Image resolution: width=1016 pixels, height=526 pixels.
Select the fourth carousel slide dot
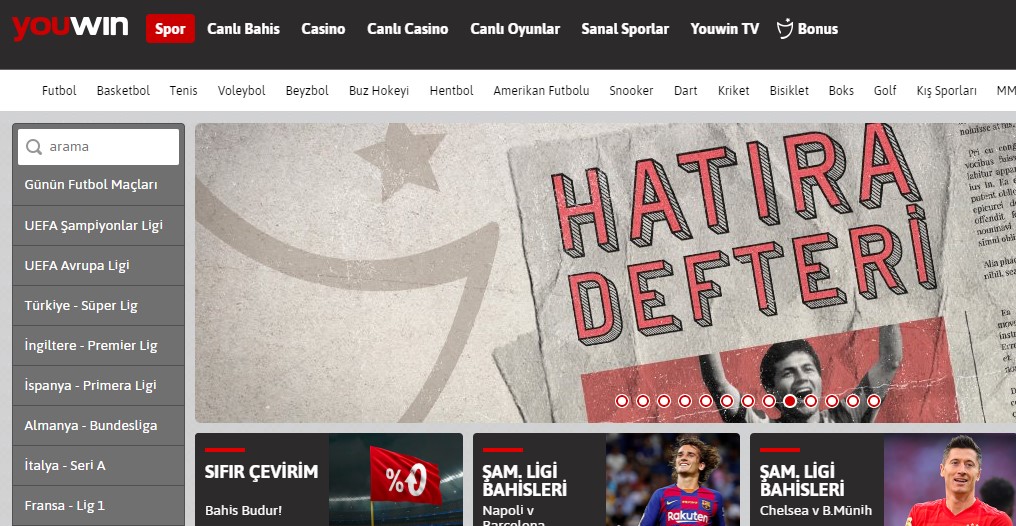[x=685, y=401]
